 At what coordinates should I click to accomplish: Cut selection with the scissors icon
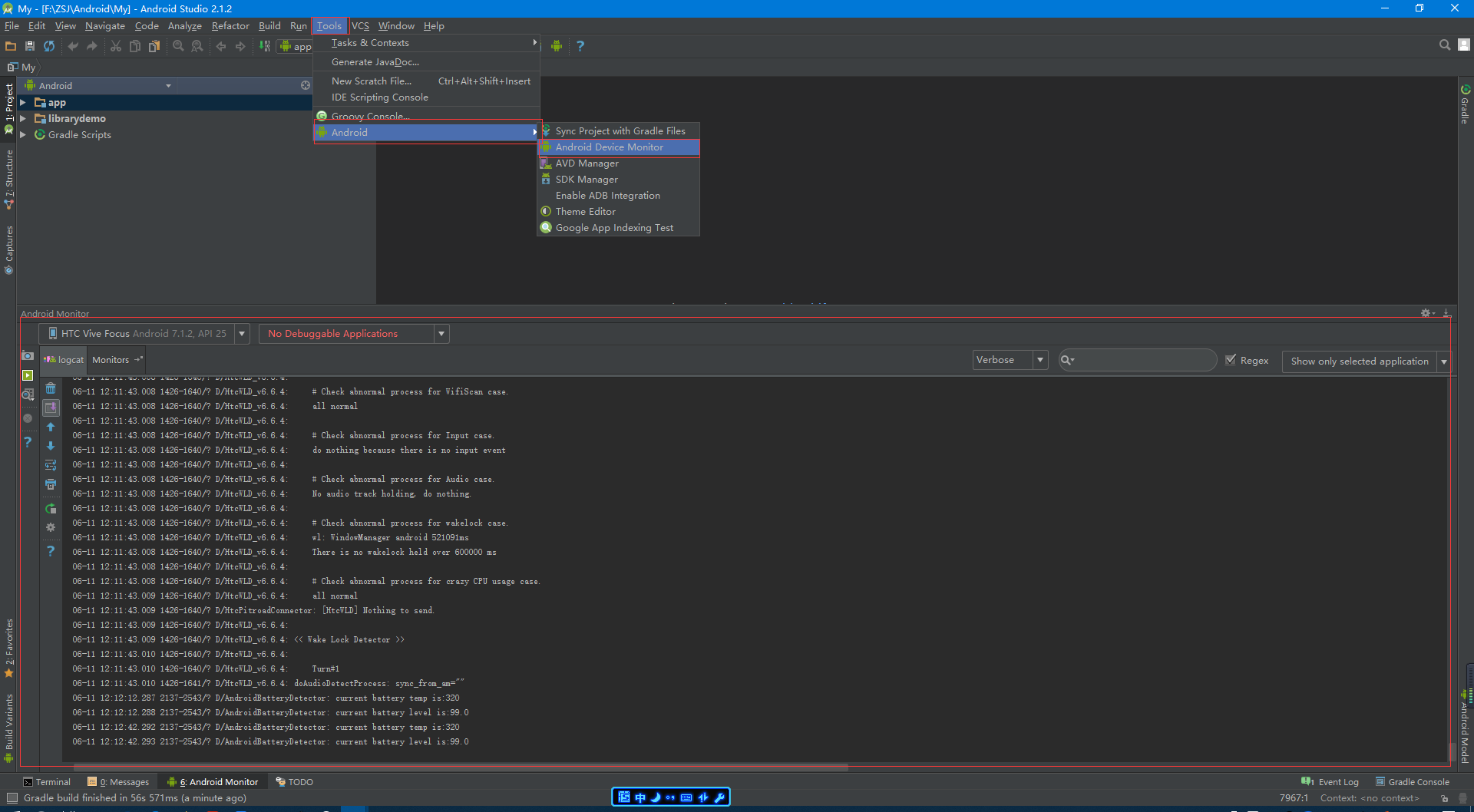[x=116, y=46]
